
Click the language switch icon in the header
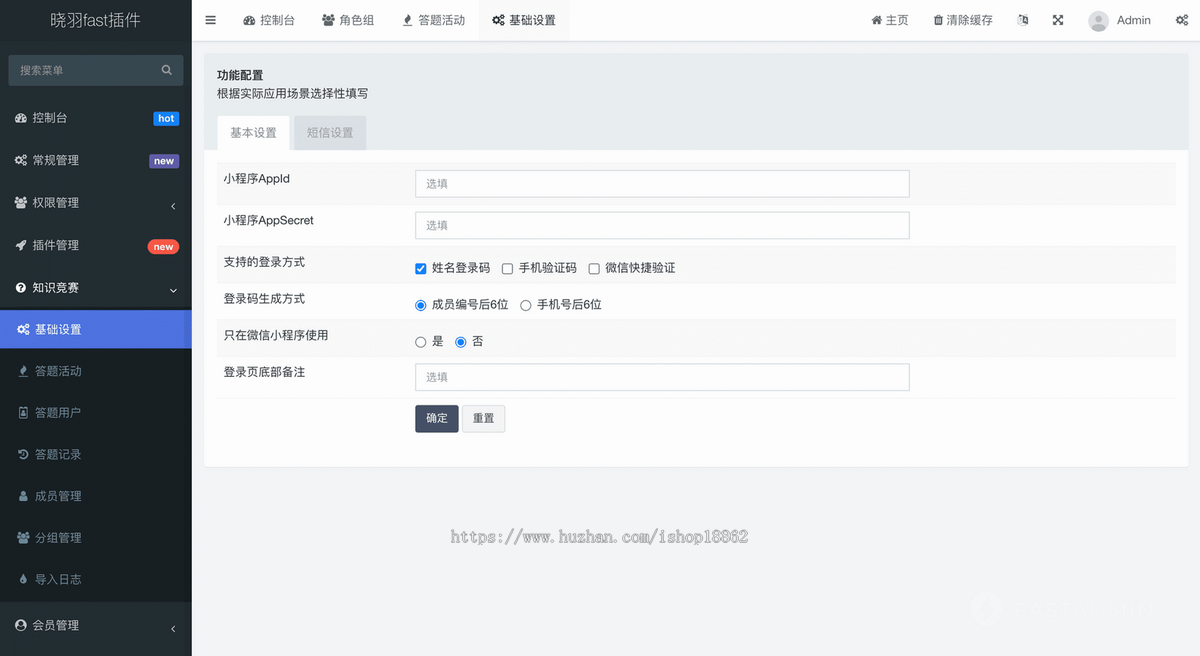click(1022, 19)
